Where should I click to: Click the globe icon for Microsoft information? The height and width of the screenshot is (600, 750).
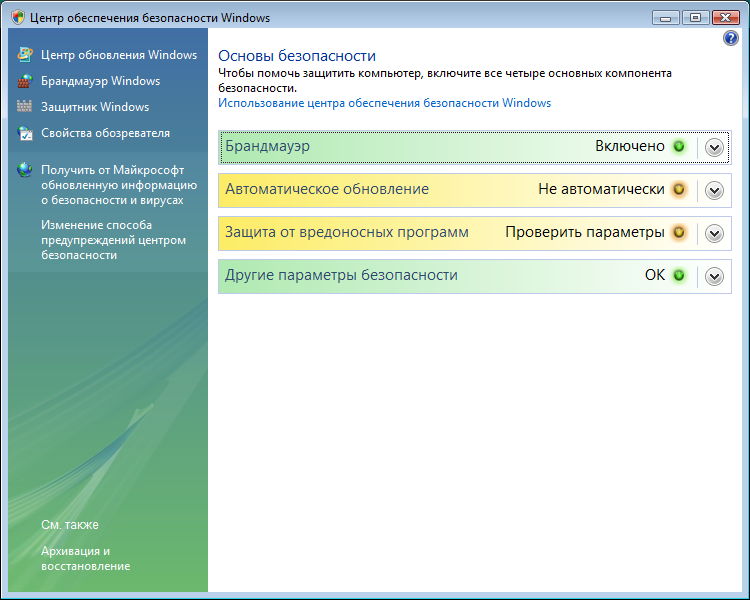[25, 170]
